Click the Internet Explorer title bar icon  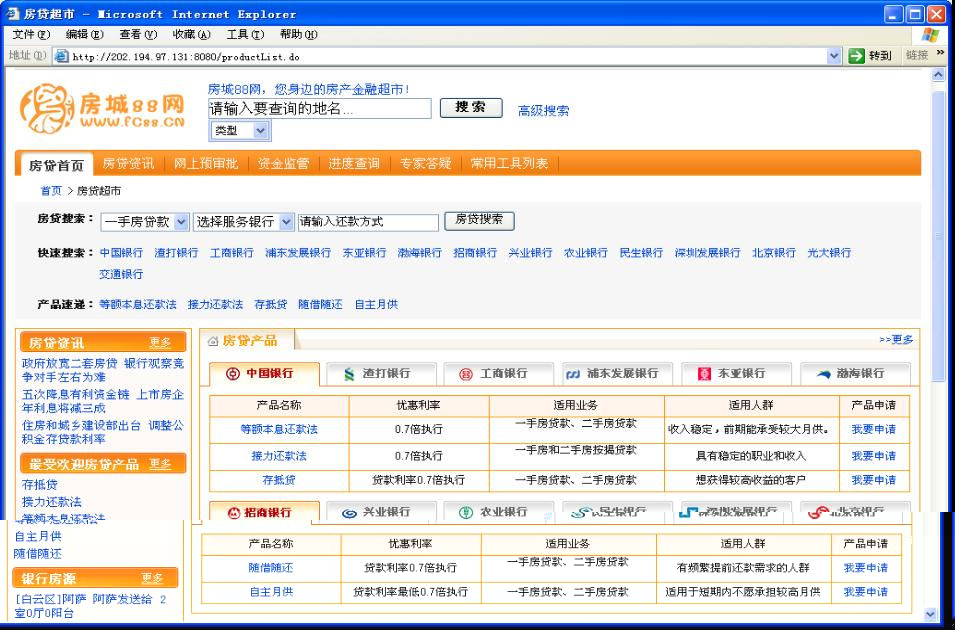pyautogui.click(x=13, y=13)
